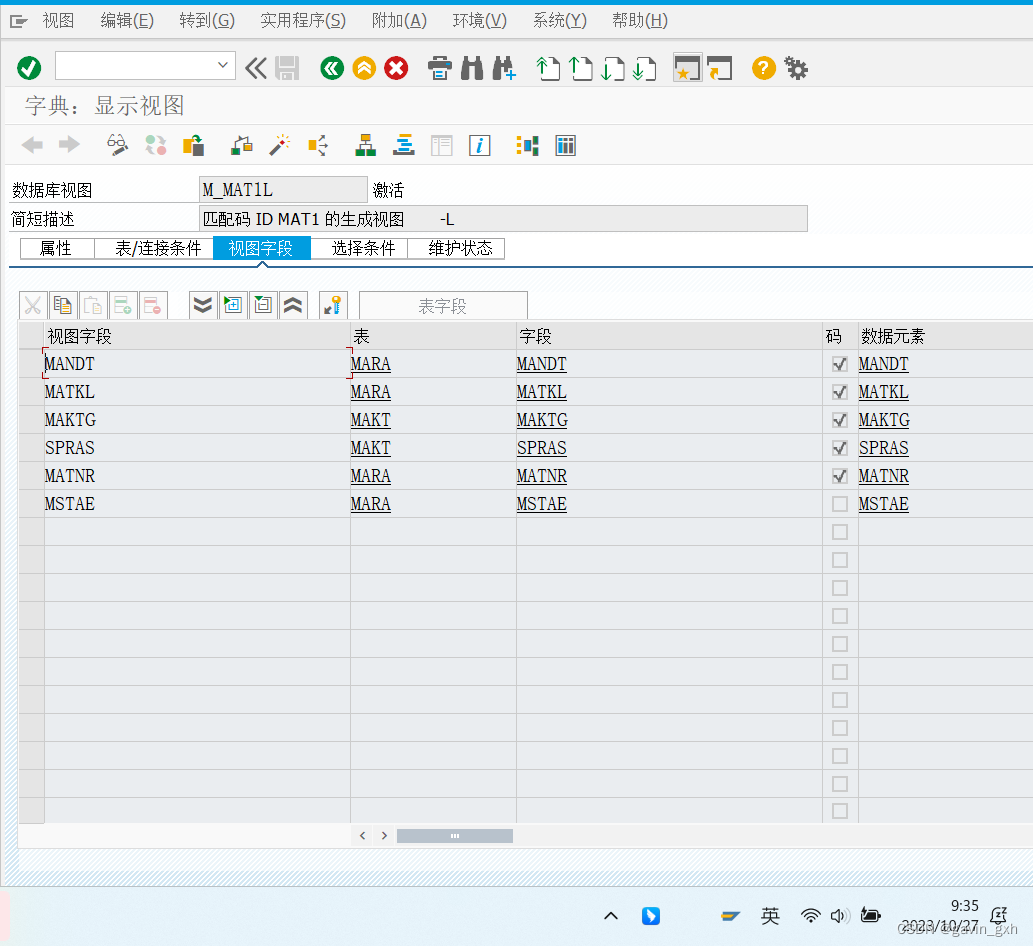This screenshot has width=1033, height=946.
Task: Toggle the key checkbox in SPRAS row
Action: tap(839, 448)
